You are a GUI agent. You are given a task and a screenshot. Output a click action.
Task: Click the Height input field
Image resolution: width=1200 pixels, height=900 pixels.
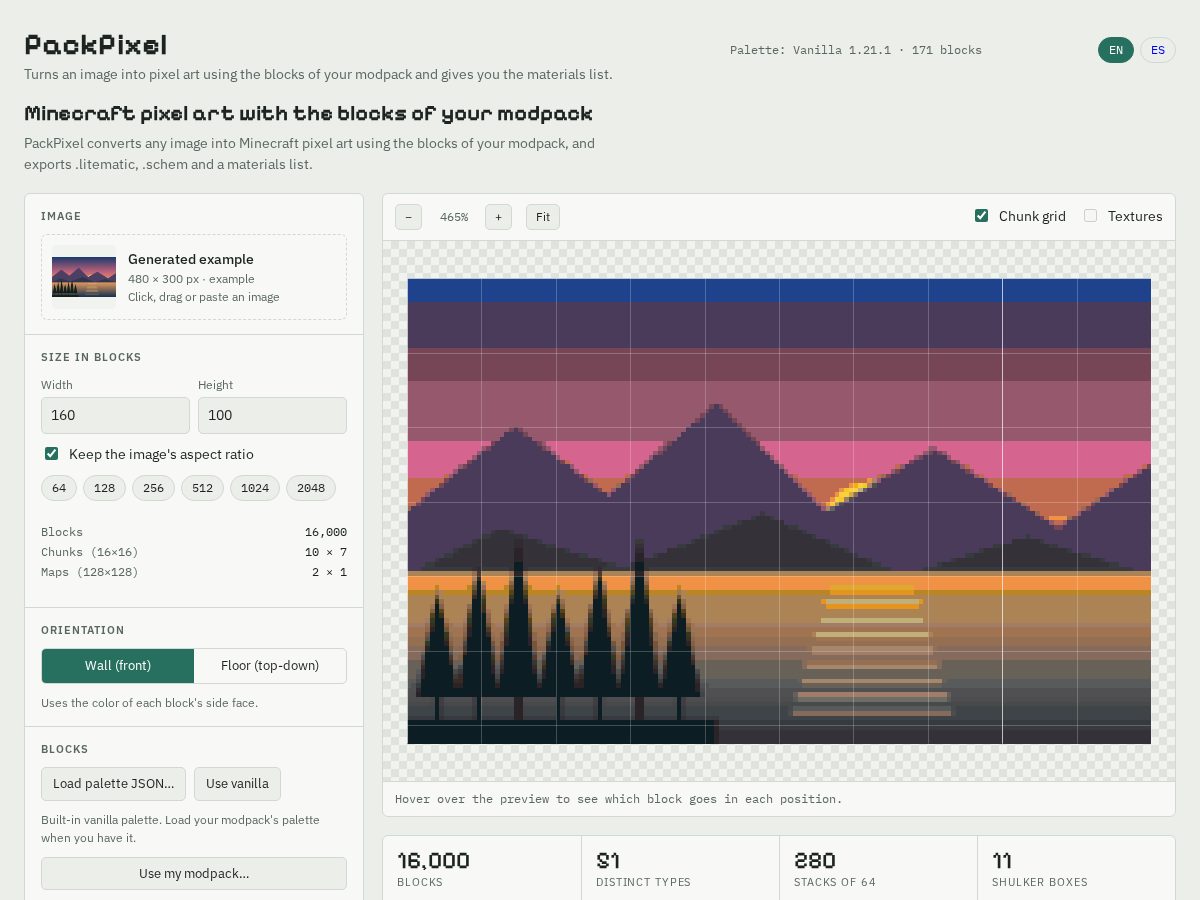click(272, 415)
